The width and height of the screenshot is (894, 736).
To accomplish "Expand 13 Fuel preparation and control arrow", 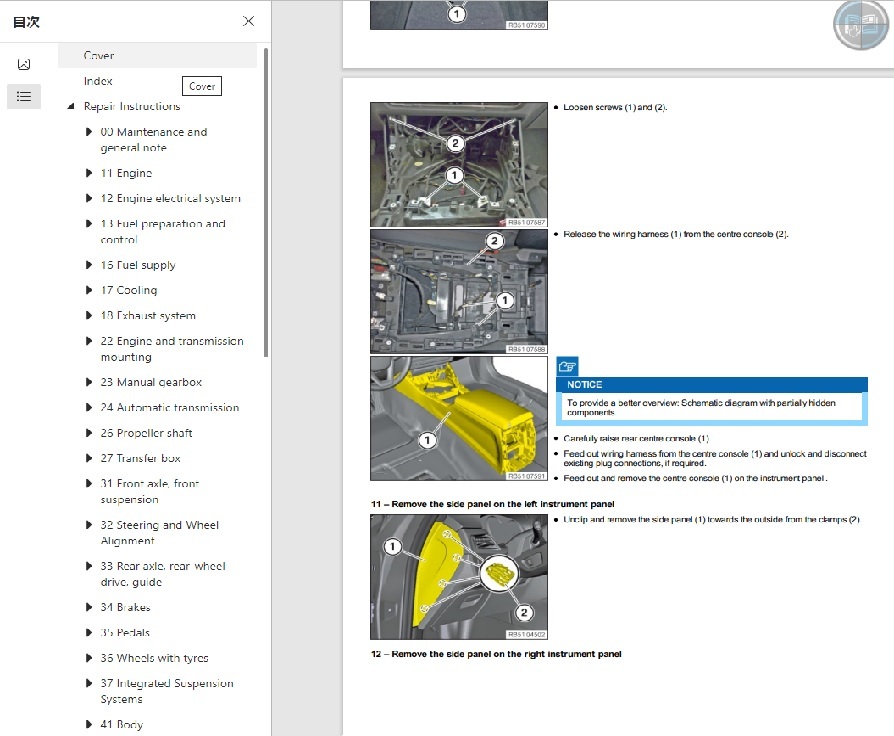I will coord(89,224).
